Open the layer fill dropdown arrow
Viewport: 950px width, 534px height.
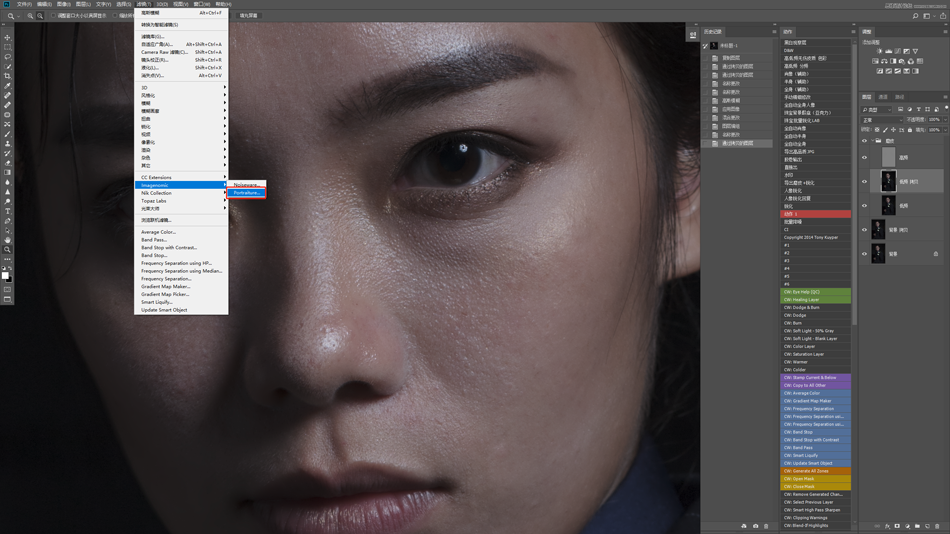point(946,130)
